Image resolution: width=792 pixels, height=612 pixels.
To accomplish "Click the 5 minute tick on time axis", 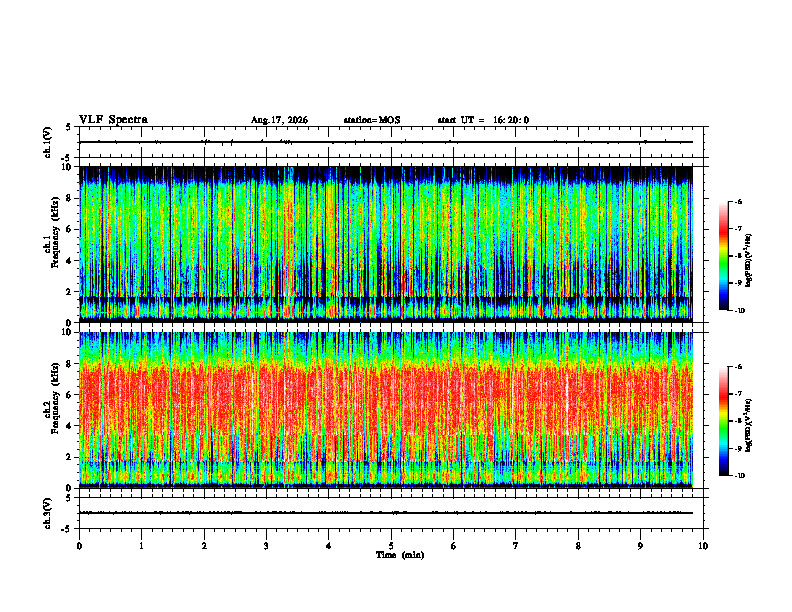I will click(391, 546).
